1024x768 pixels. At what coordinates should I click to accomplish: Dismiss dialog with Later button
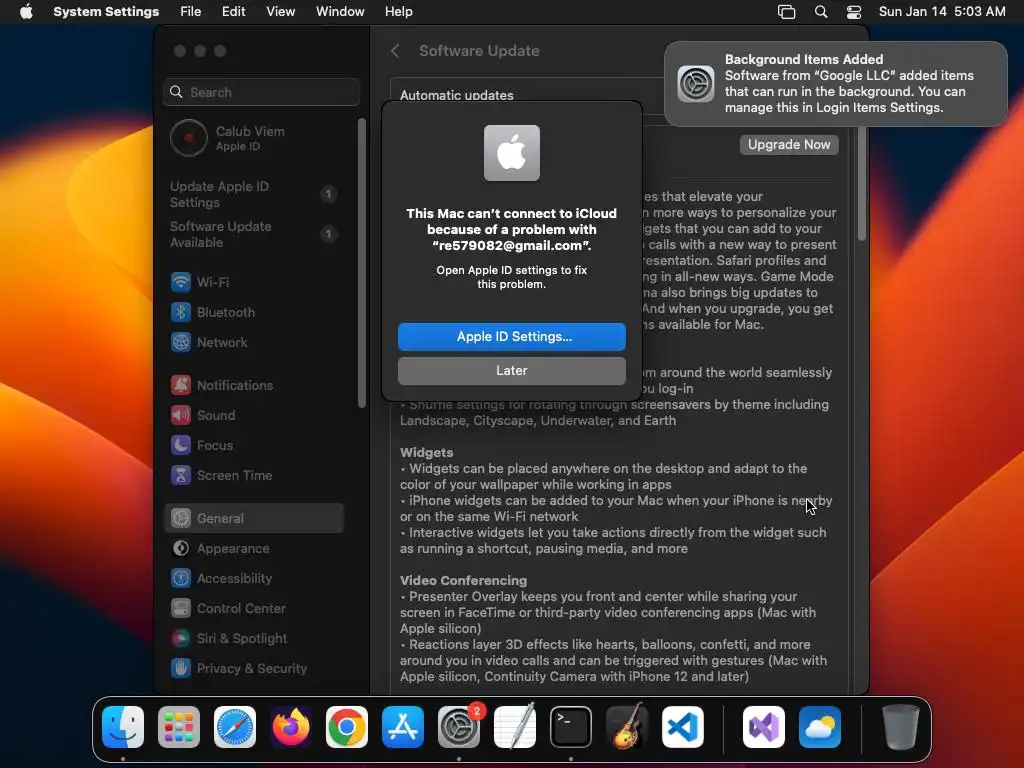coord(512,370)
